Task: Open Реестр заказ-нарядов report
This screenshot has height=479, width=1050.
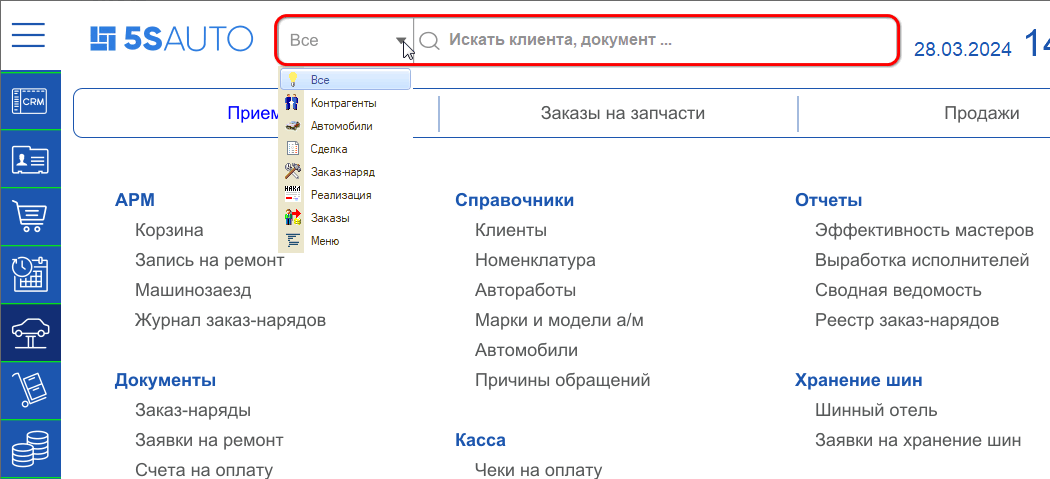Action: (907, 321)
